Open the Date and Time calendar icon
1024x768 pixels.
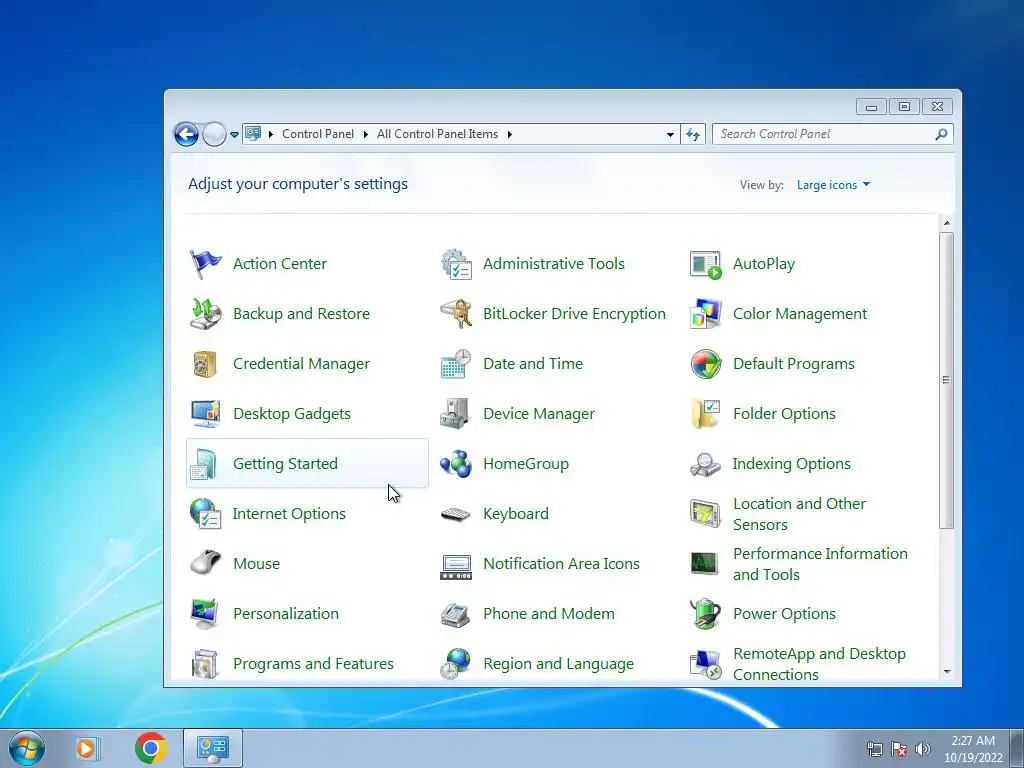456,364
